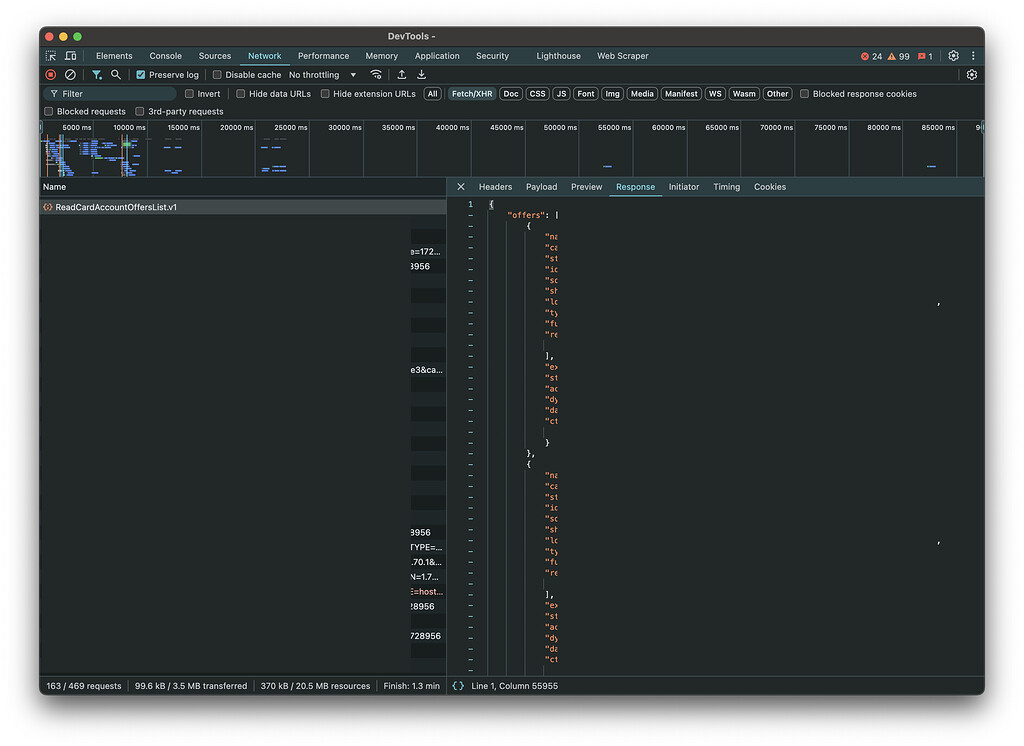
Task: Open the network search panel
Action: (x=115, y=74)
